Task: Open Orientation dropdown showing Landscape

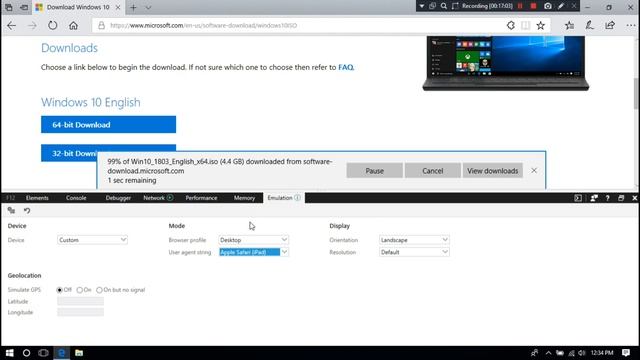Action: coord(414,240)
